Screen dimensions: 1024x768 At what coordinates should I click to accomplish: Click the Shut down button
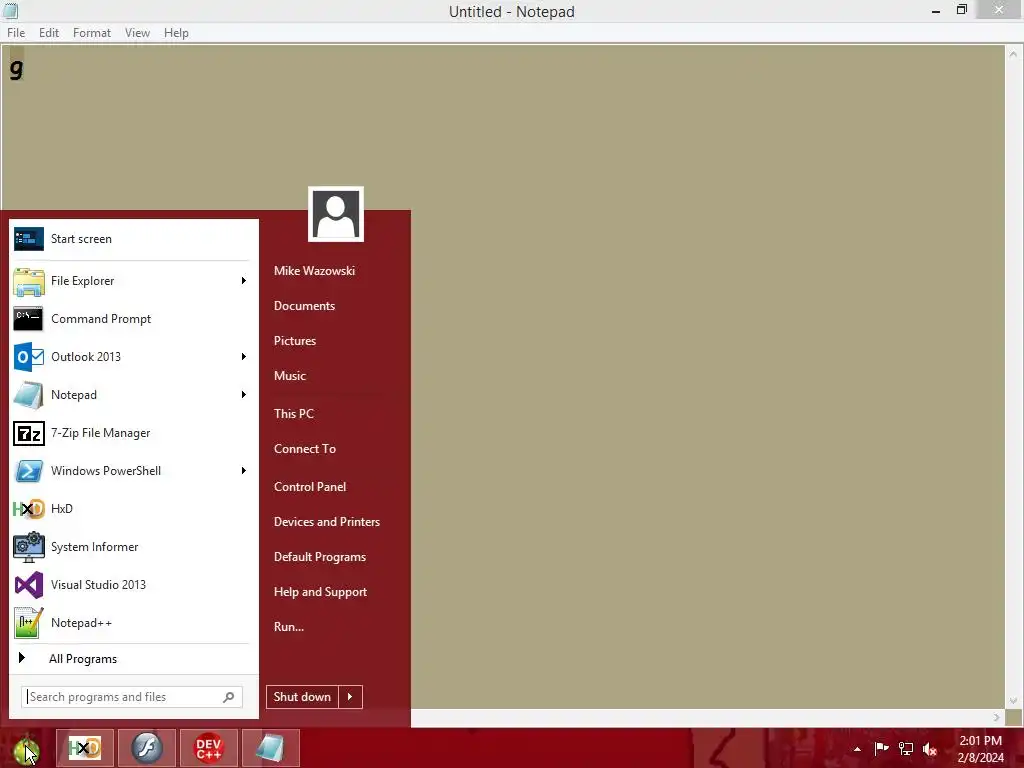click(302, 697)
